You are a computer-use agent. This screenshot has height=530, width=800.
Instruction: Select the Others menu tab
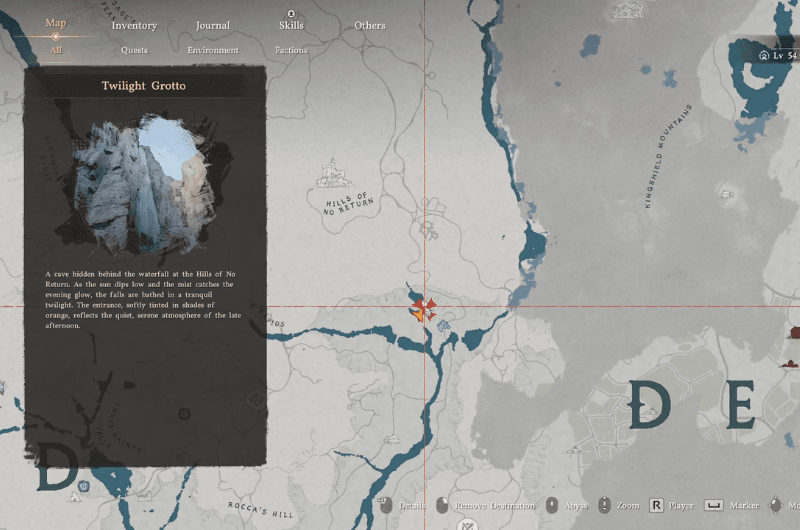(x=369, y=26)
